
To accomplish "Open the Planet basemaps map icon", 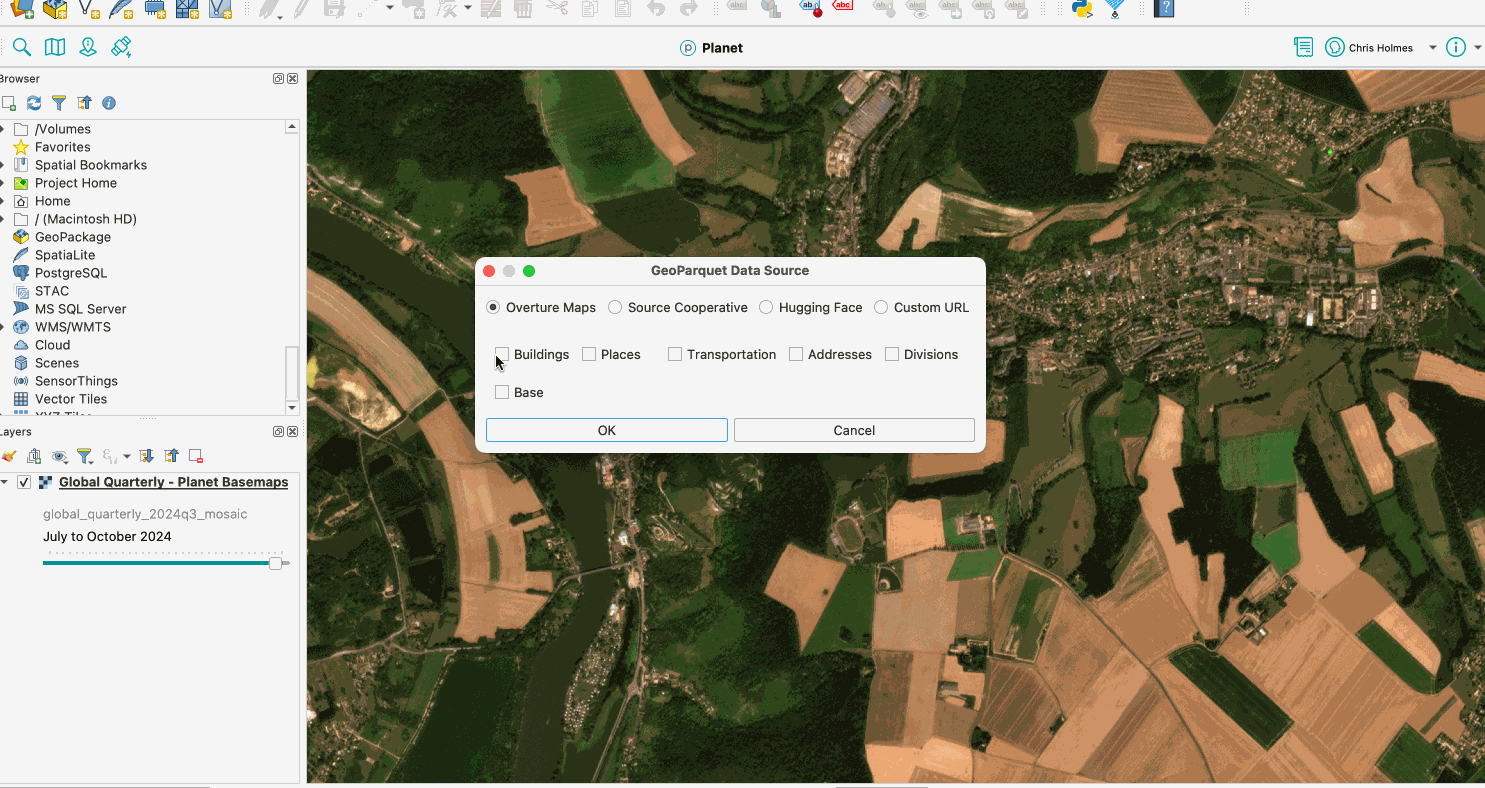I will tap(55, 47).
